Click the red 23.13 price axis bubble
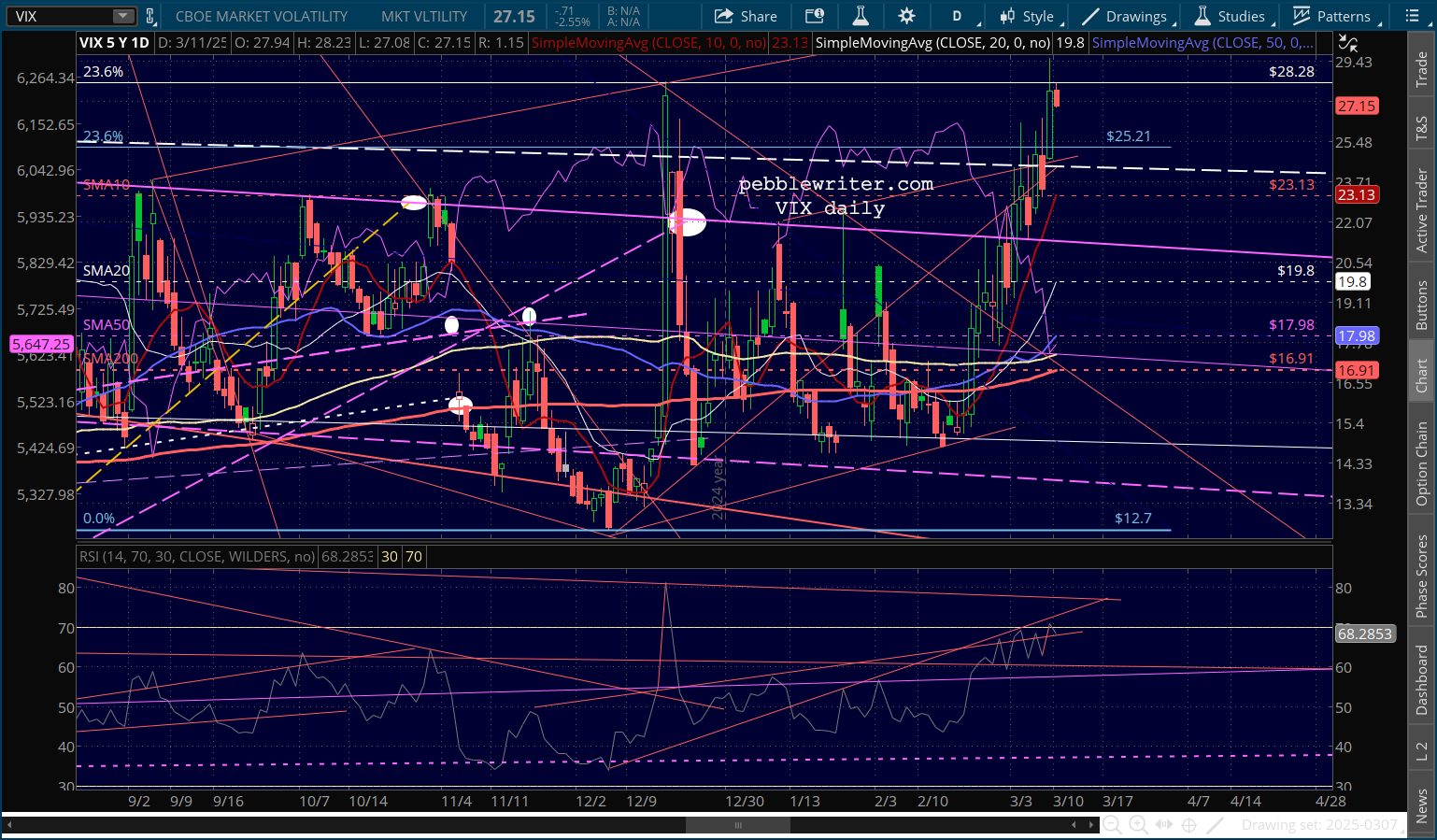The image size is (1437, 840). 1357,194
